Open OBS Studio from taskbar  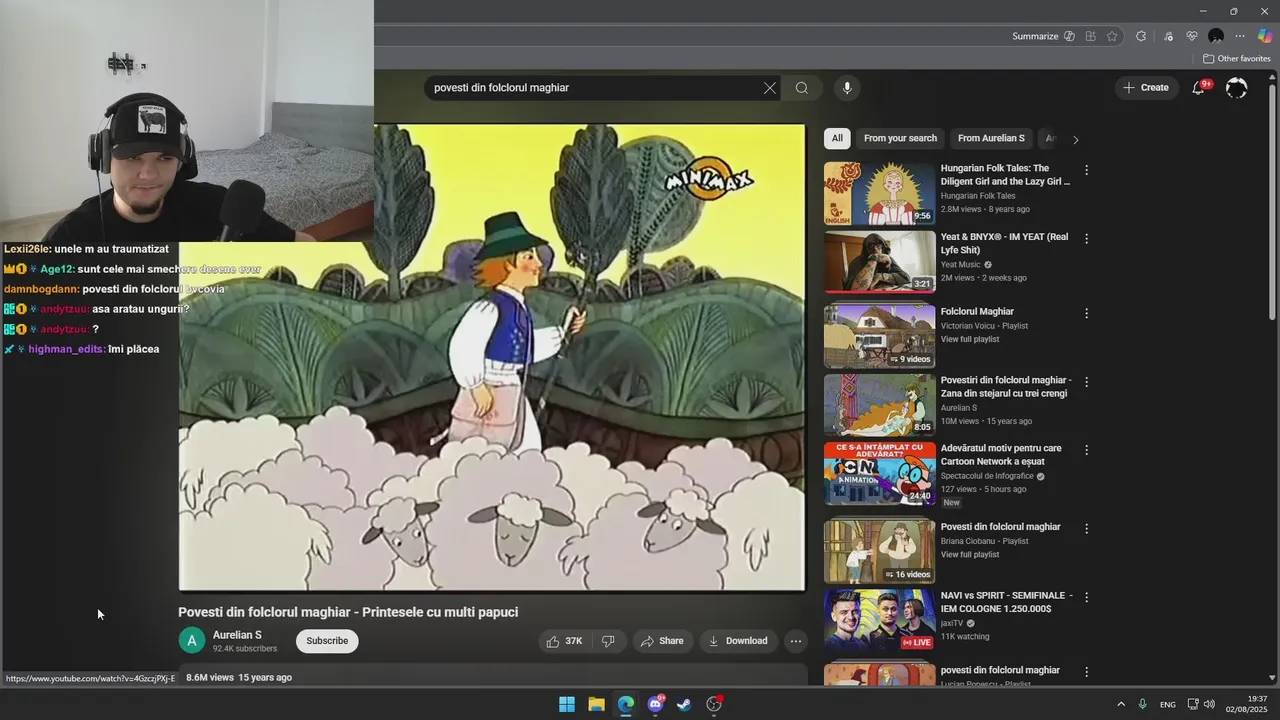pos(714,704)
